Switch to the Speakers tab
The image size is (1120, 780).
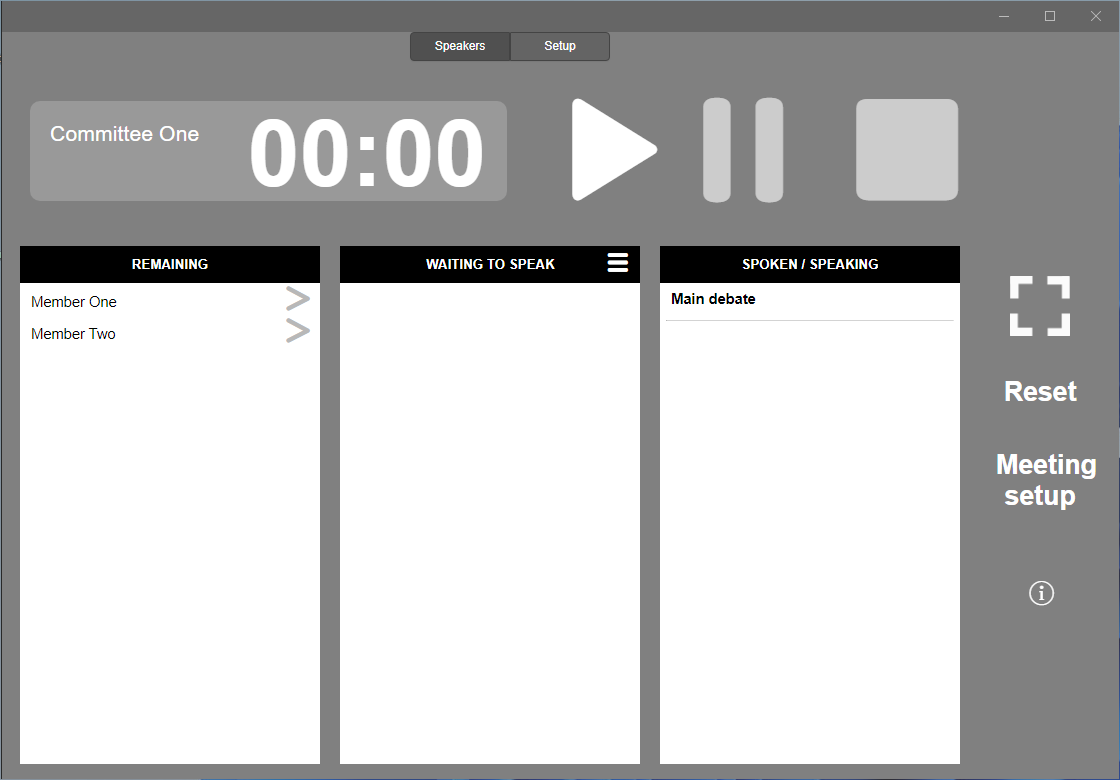click(x=460, y=46)
